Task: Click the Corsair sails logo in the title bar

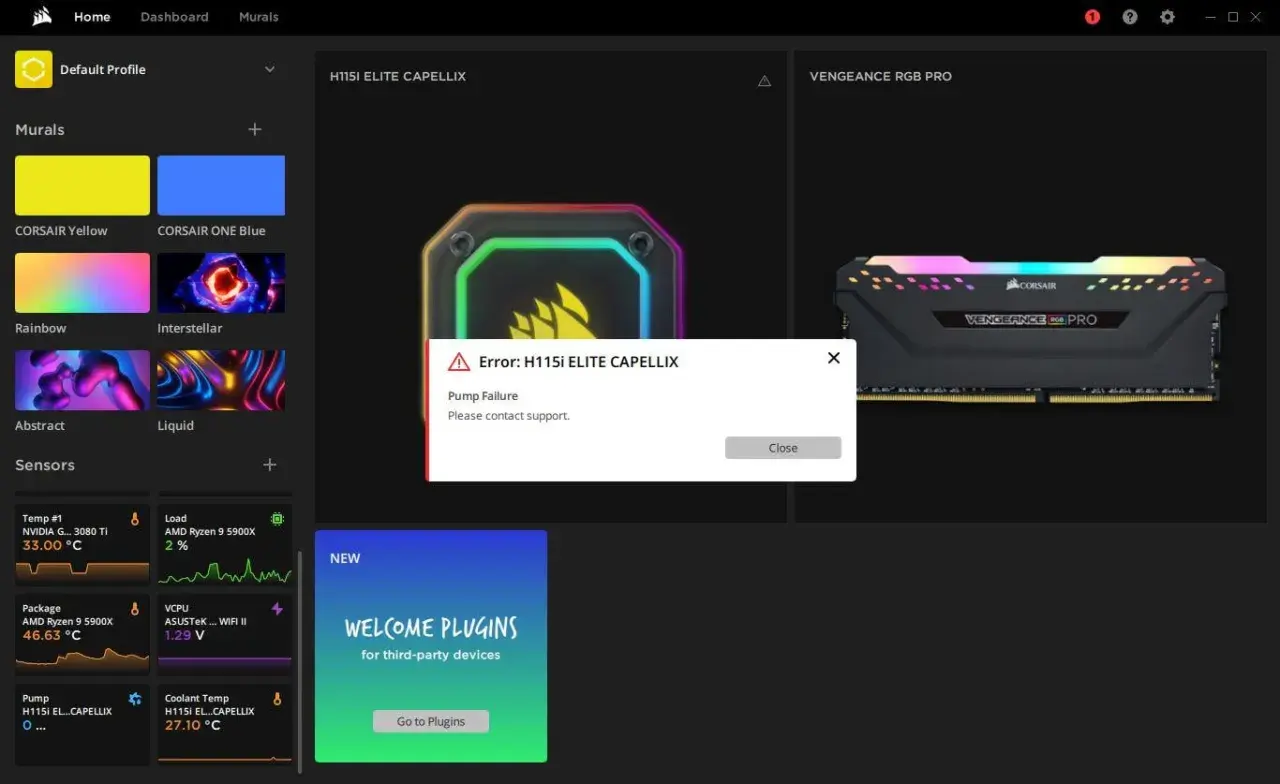Action: pyautogui.click(x=42, y=16)
